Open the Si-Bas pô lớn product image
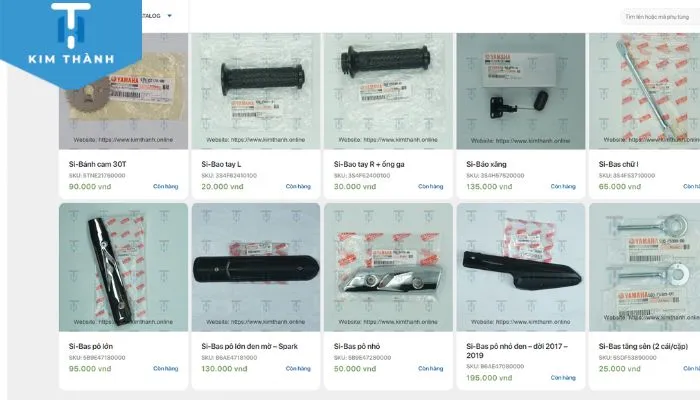The height and width of the screenshot is (400, 700). tap(124, 267)
